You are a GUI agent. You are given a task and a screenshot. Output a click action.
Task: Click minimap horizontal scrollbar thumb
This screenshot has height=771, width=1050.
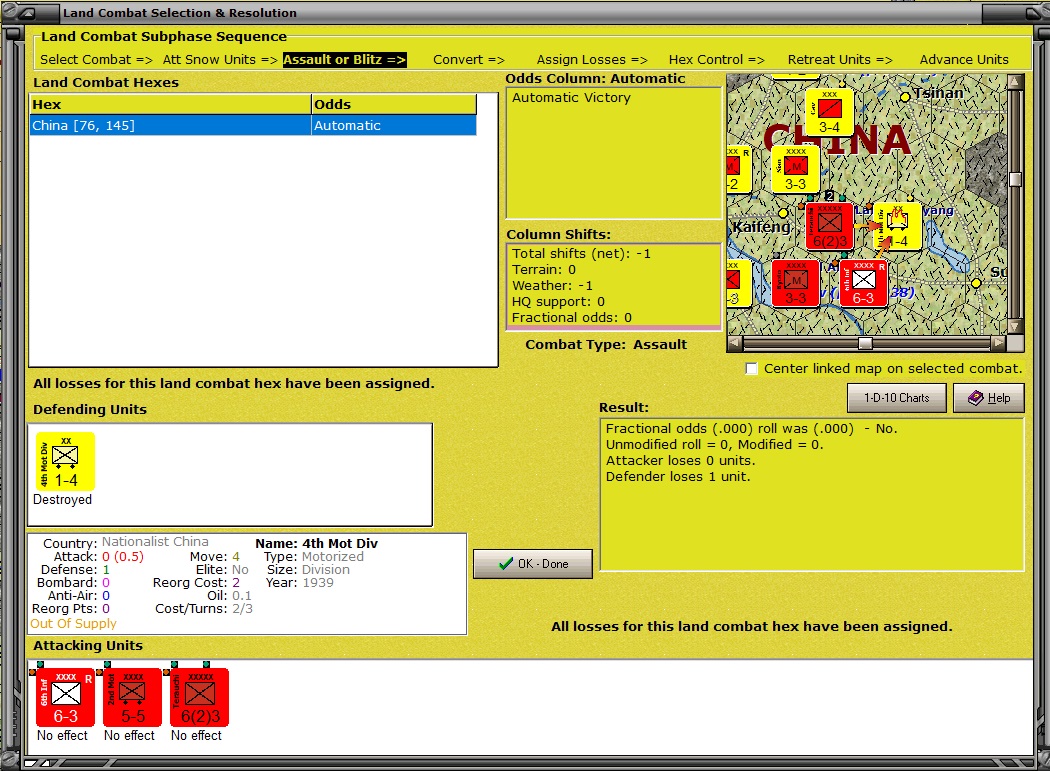tap(865, 343)
